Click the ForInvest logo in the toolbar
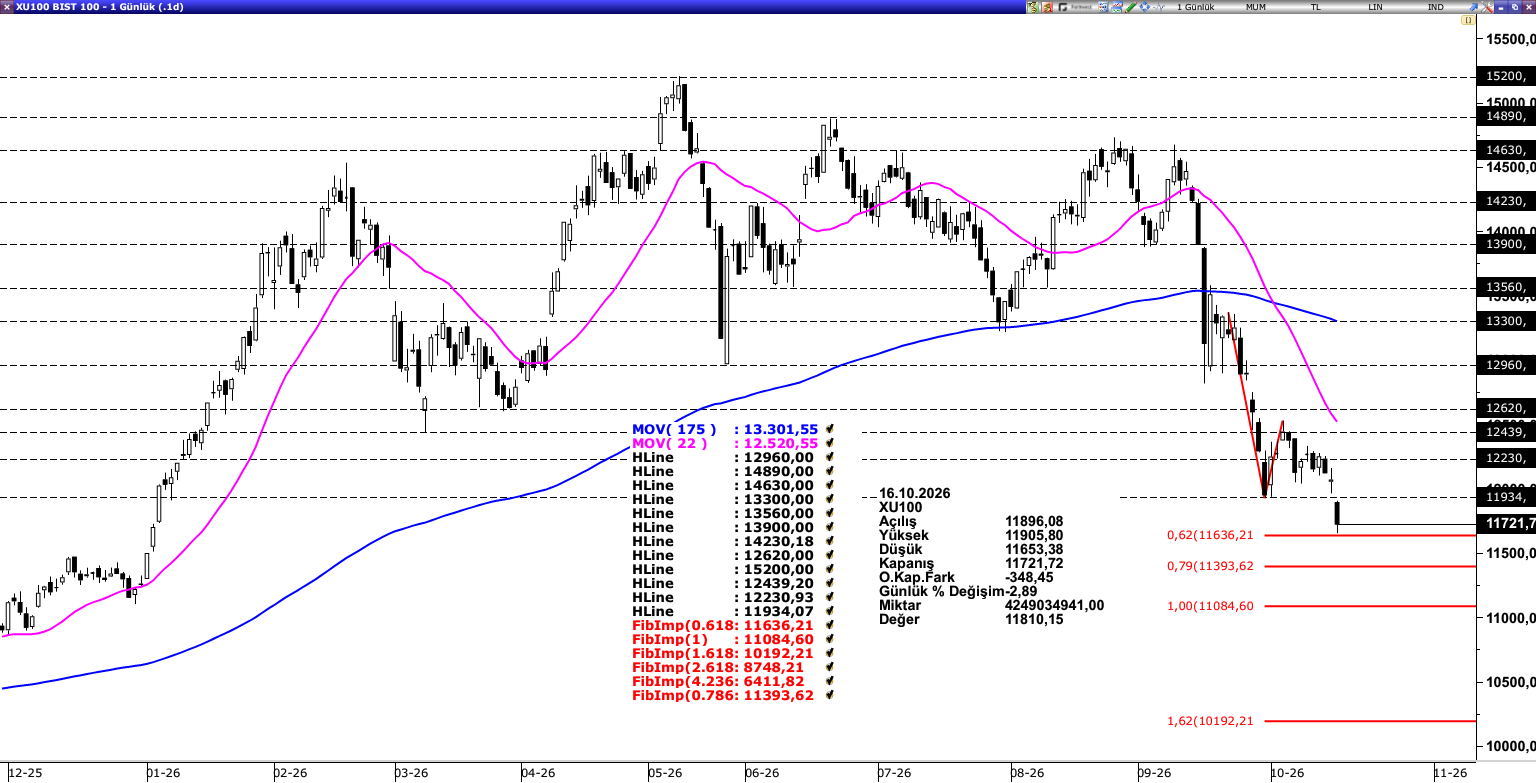Screen dimensions: 1536x783 point(1075,7)
